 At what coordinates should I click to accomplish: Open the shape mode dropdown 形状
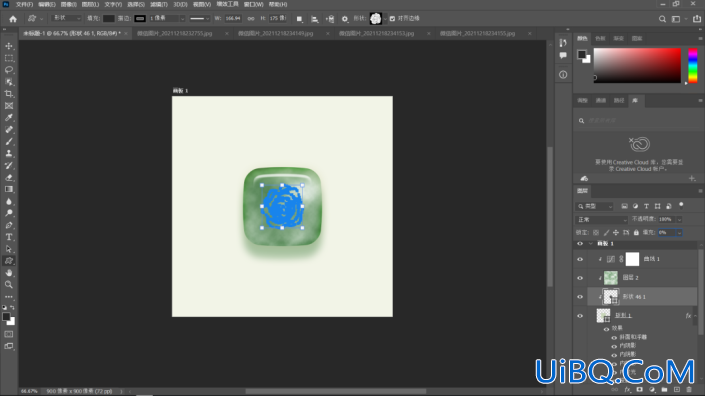coord(66,18)
